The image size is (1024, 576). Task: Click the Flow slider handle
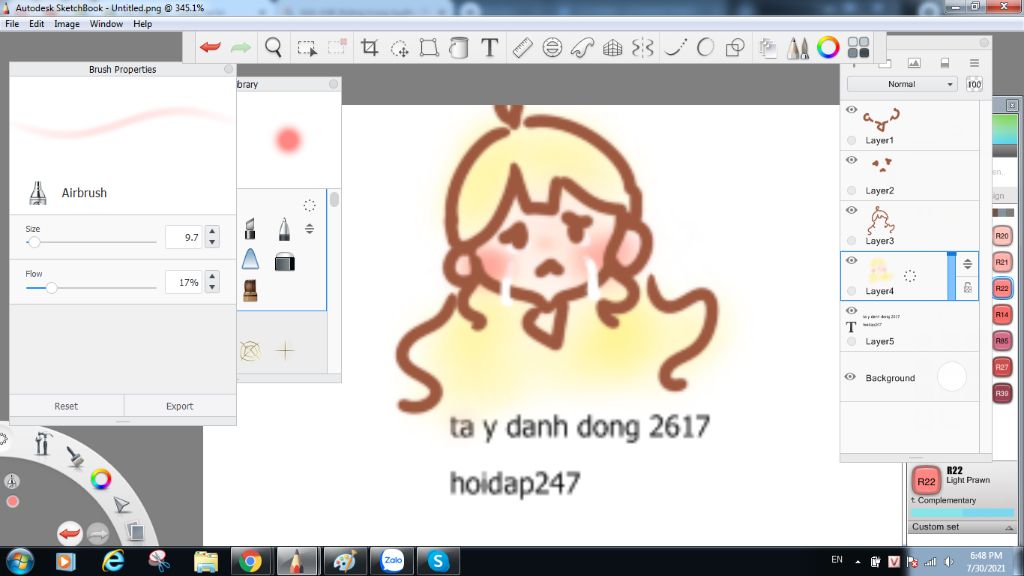tap(52, 287)
